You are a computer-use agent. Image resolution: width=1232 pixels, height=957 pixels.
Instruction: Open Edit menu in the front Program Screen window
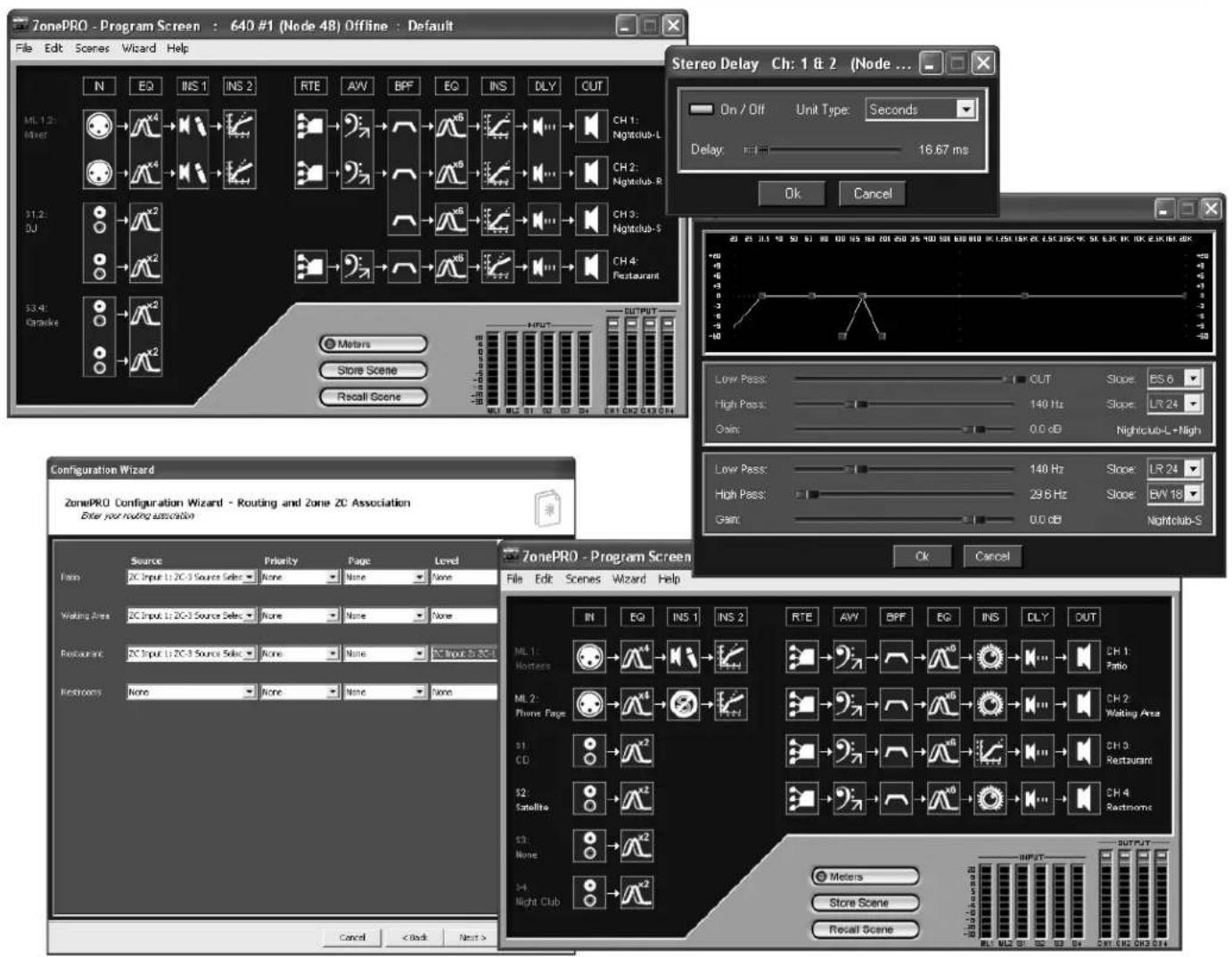pos(544,579)
